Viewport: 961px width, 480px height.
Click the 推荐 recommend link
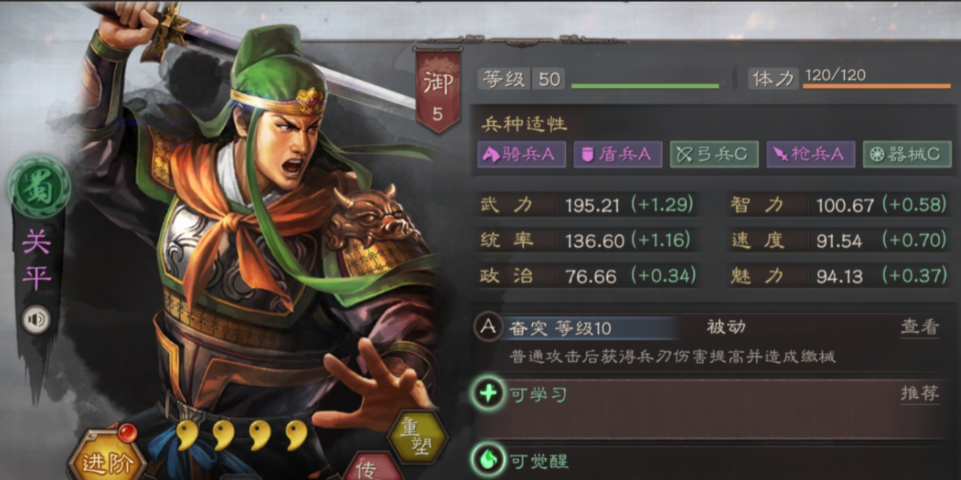pyautogui.click(x=919, y=394)
